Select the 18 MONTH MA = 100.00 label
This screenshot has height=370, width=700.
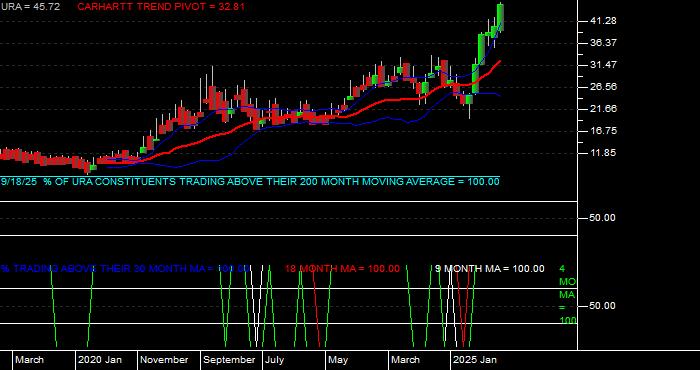pos(342,269)
